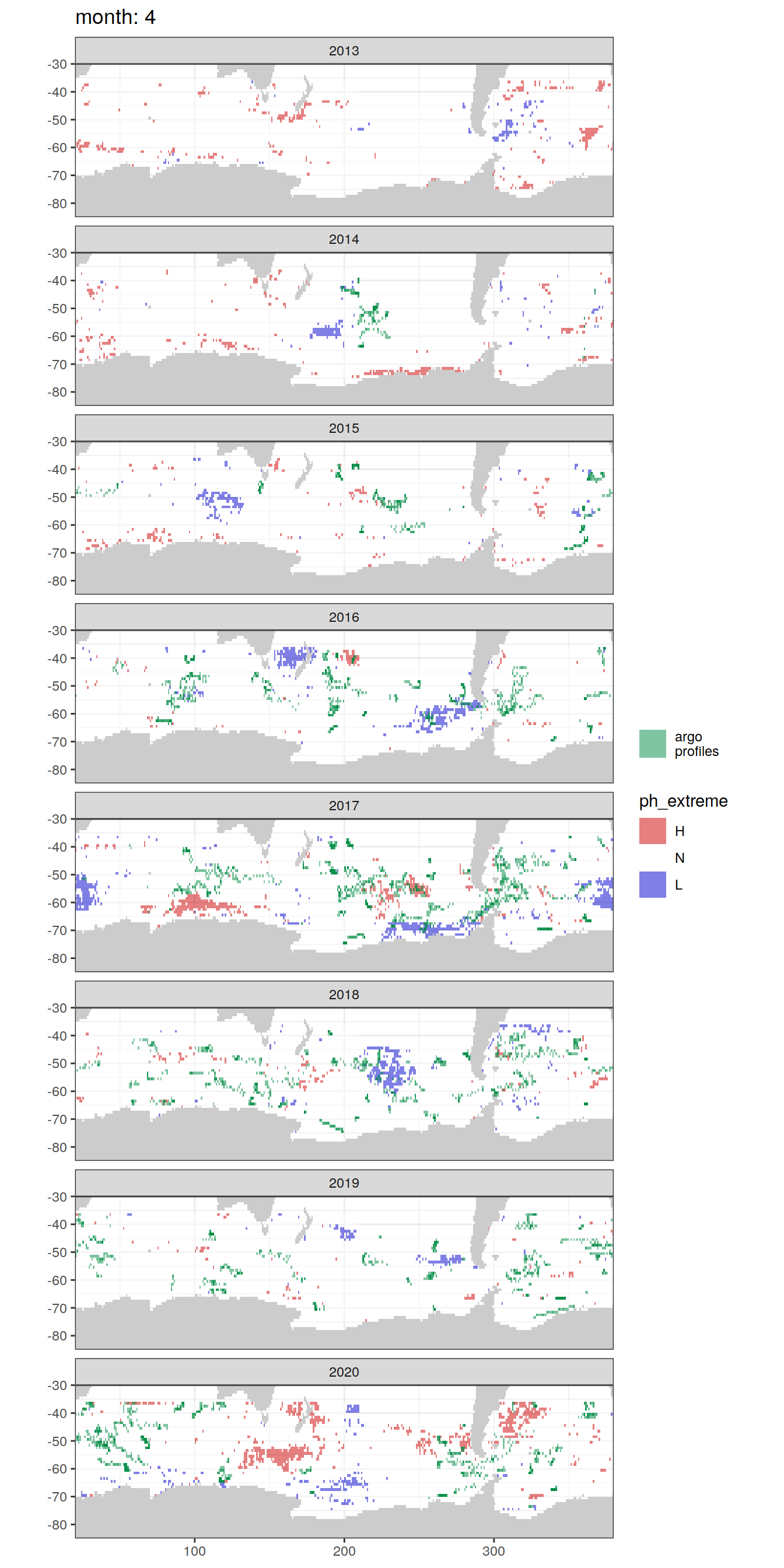Click the green argo profiles legend swatch
Screen dimensions: 784x1568
(652, 744)
